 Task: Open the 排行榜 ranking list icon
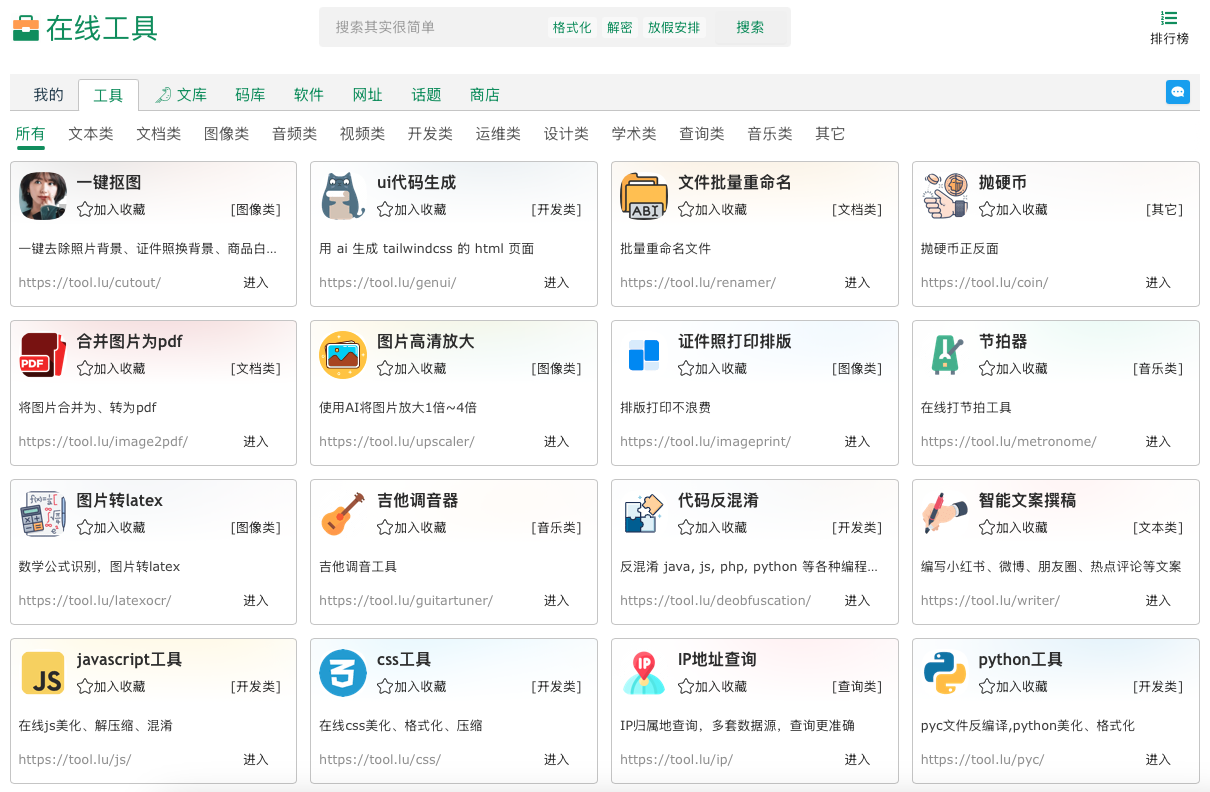click(x=1168, y=18)
